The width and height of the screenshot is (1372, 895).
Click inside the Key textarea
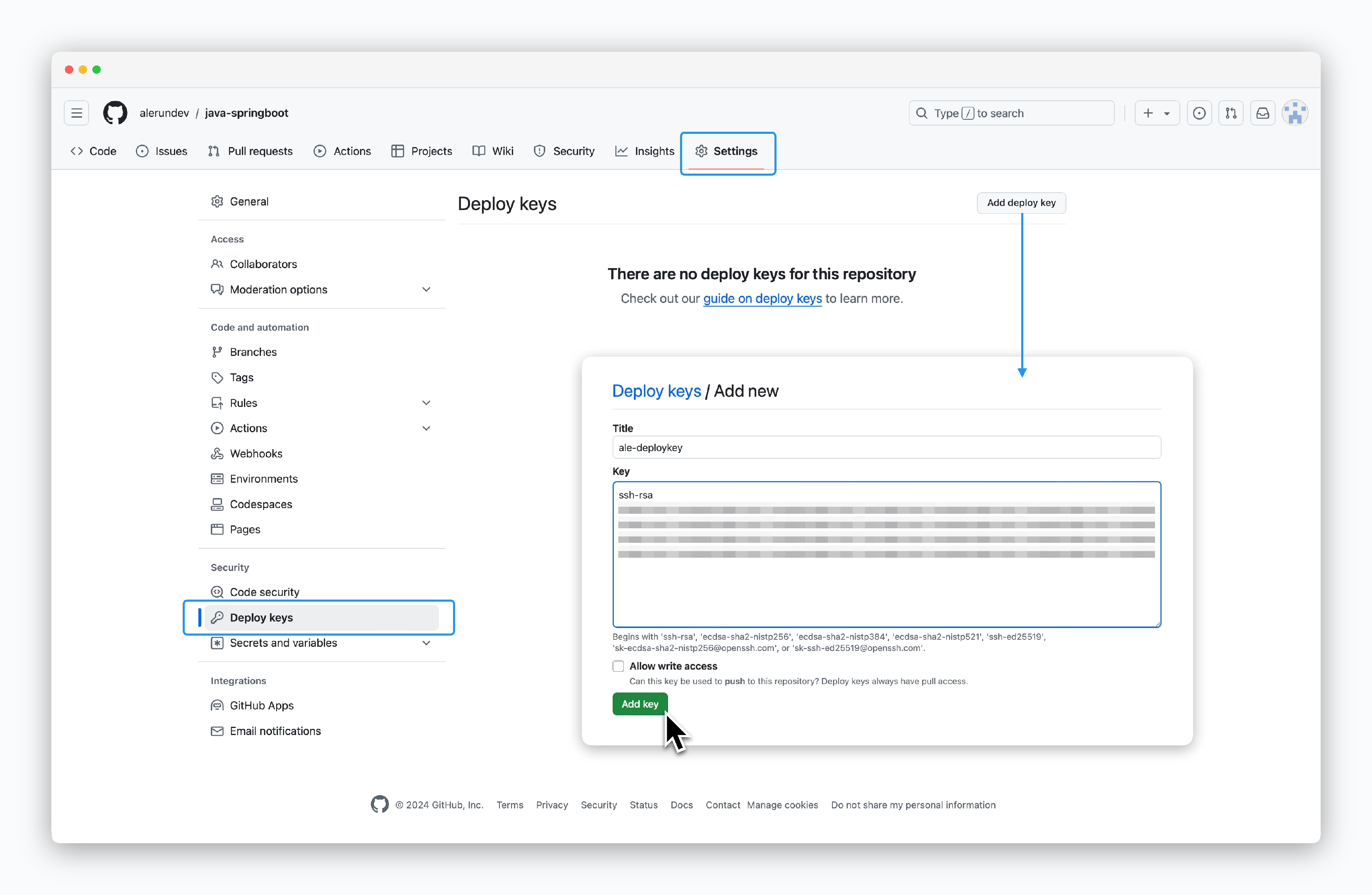click(x=887, y=554)
